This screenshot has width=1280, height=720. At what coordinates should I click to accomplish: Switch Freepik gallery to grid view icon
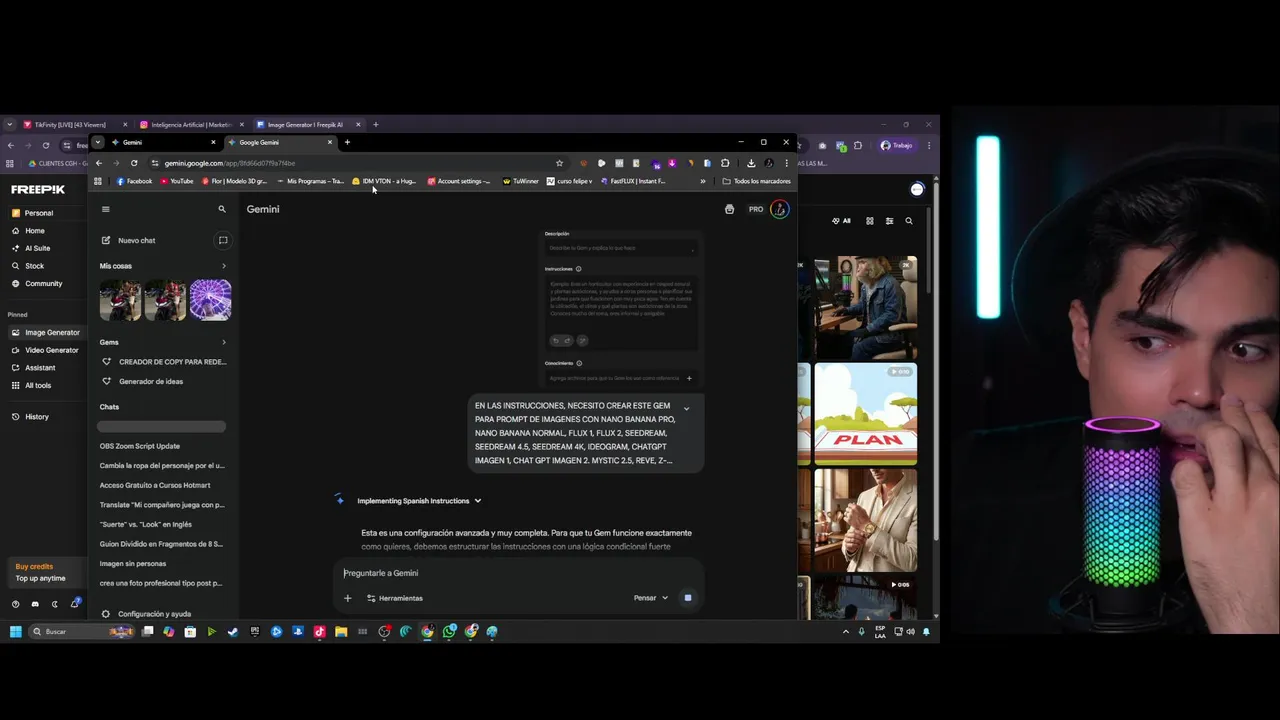(870, 221)
